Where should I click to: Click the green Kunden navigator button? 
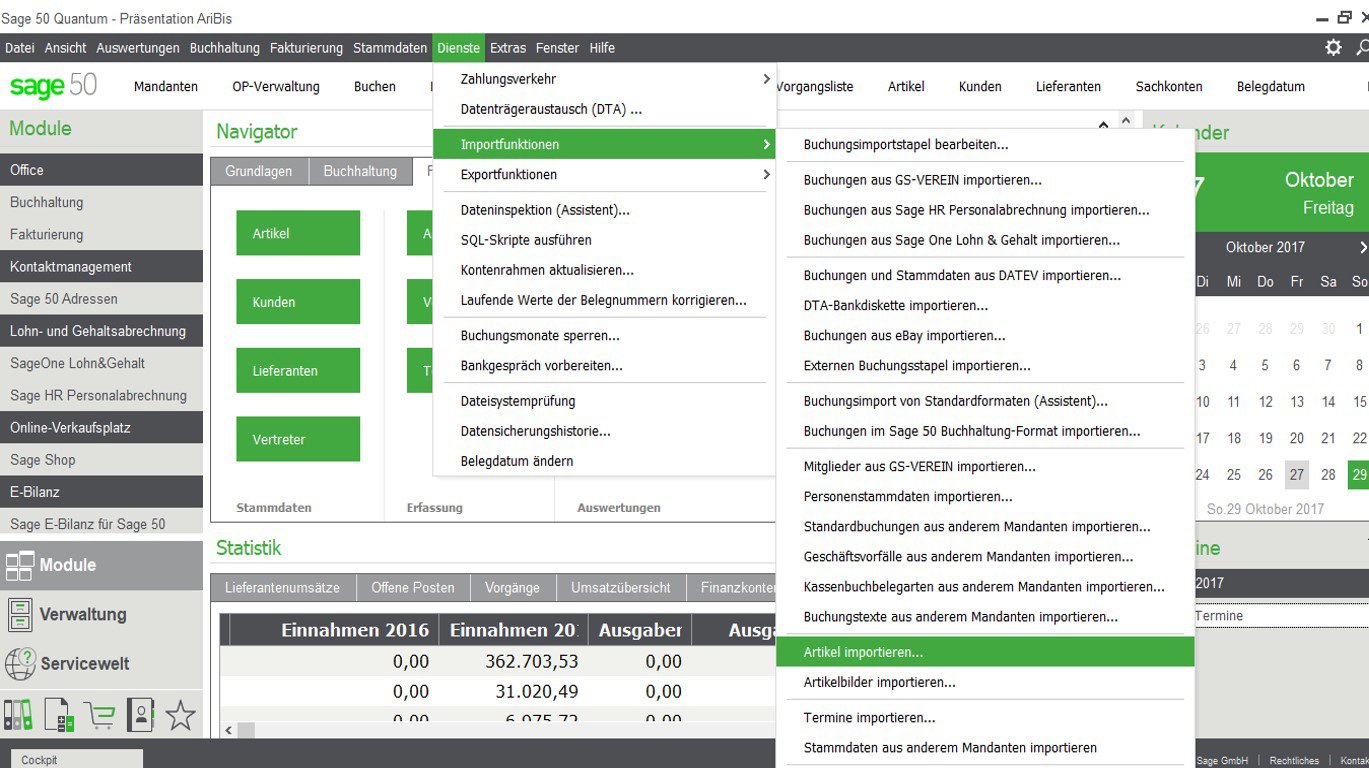(298, 302)
